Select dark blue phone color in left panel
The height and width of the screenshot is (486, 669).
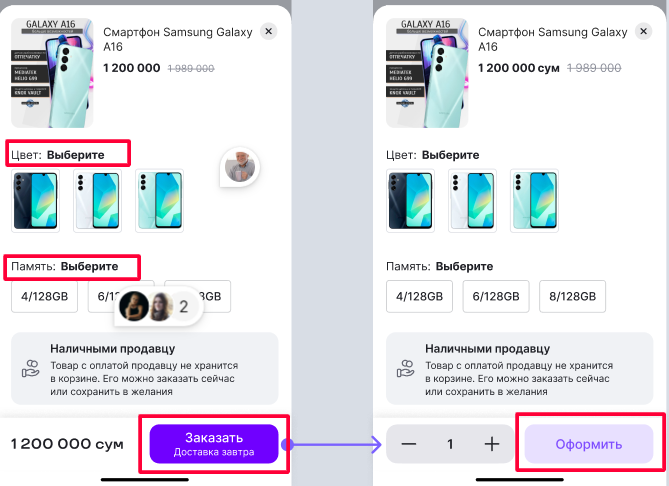tap(35, 201)
